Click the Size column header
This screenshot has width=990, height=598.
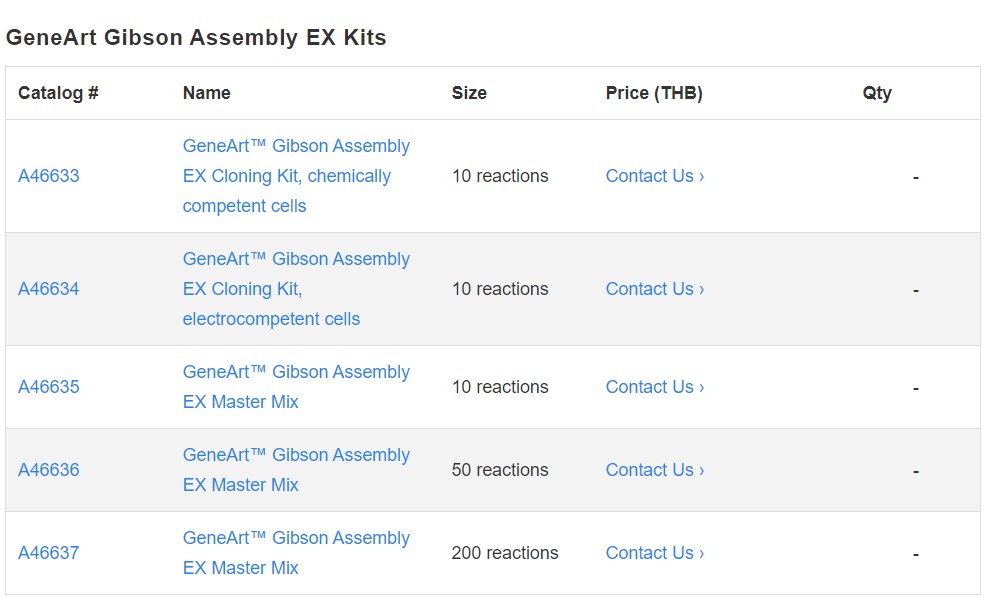pos(469,93)
